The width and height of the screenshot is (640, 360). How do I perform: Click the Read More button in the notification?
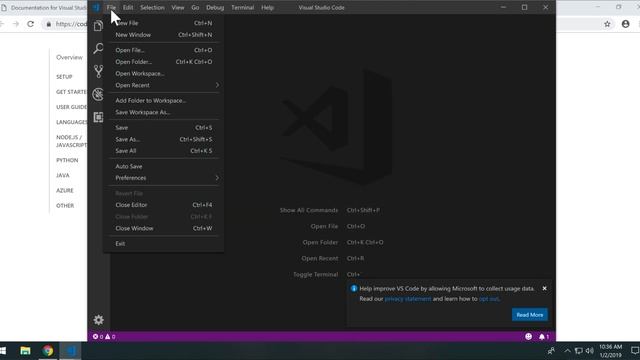click(529, 315)
